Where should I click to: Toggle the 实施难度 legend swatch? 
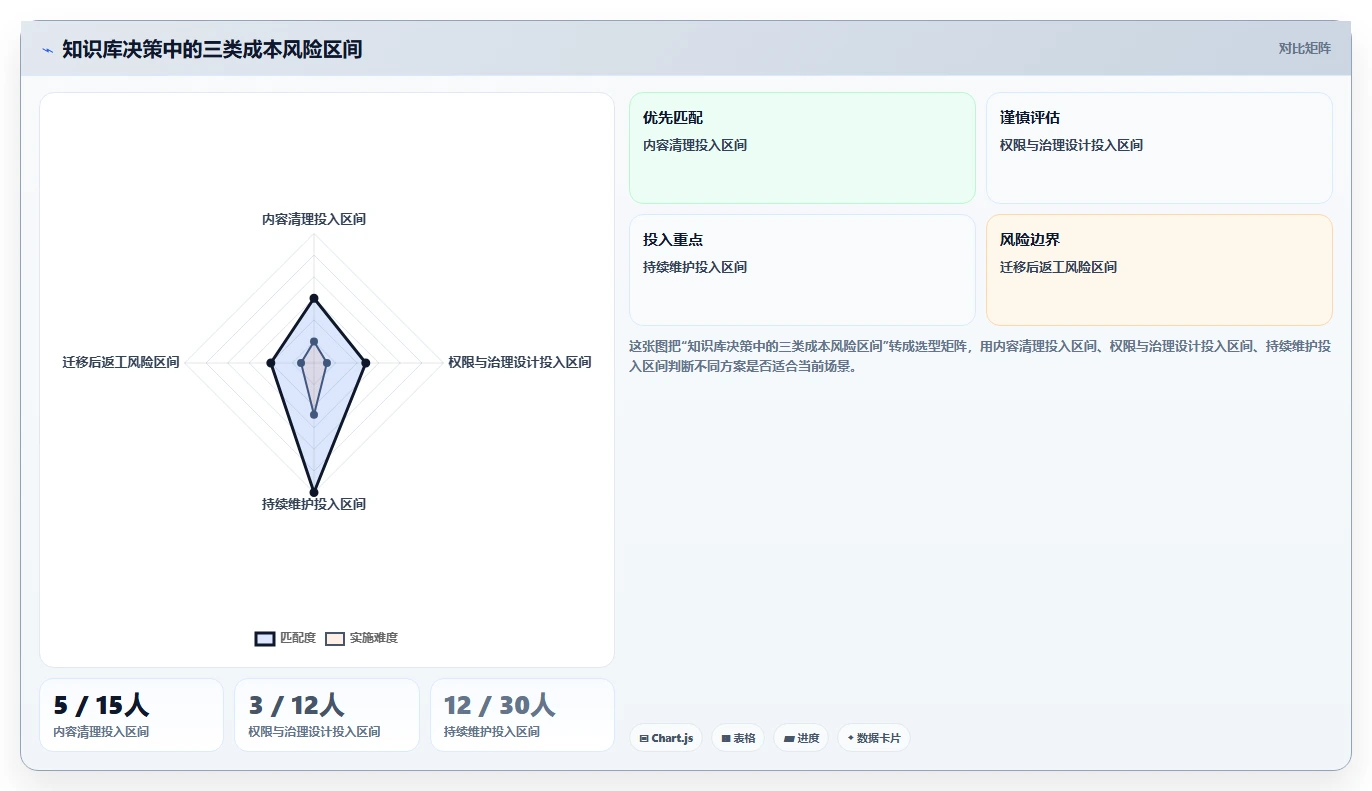click(x=335, y=639)
